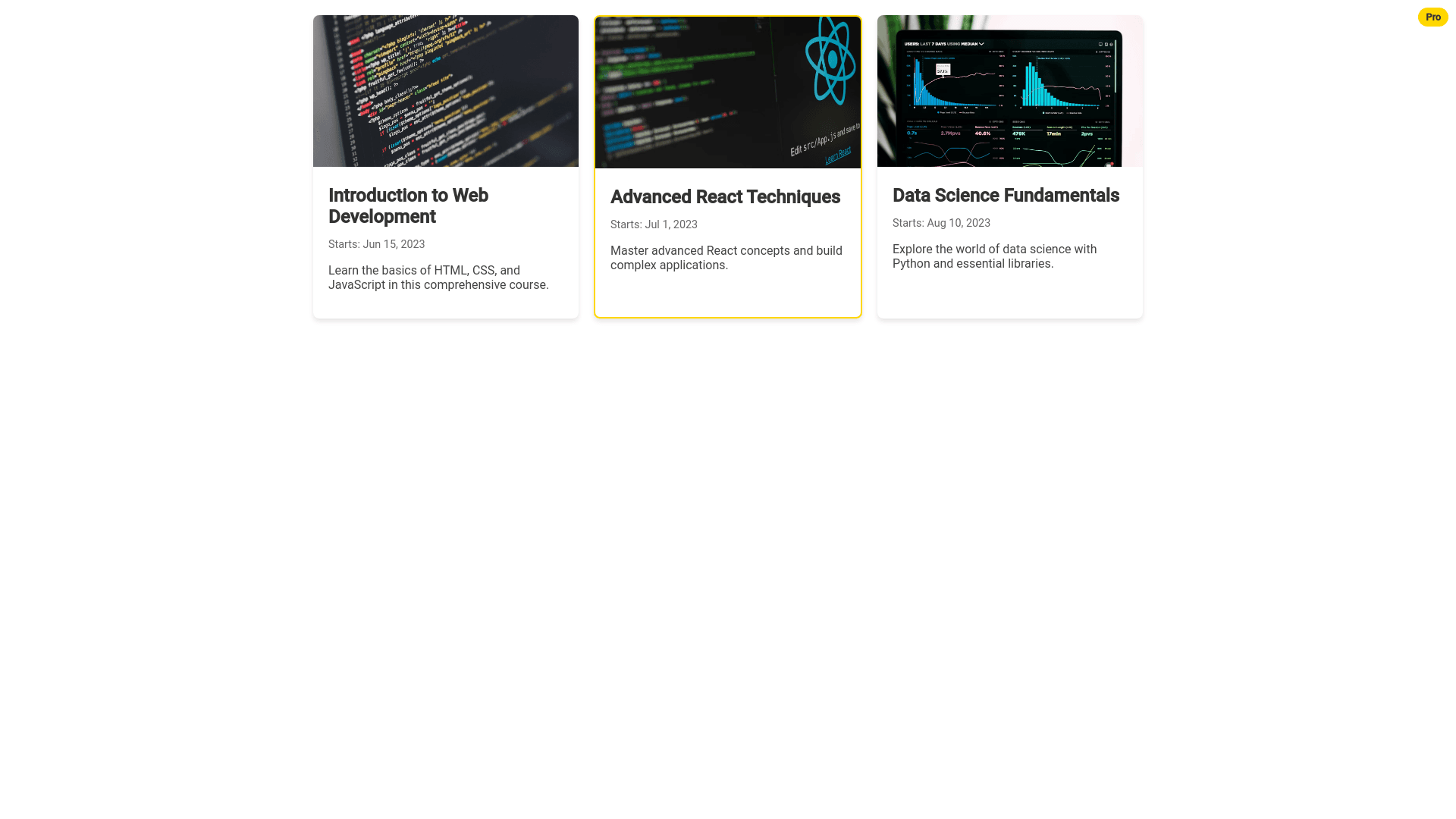
Task: Click the Advanced React Techniques title
Action: [x=725, y=197]
